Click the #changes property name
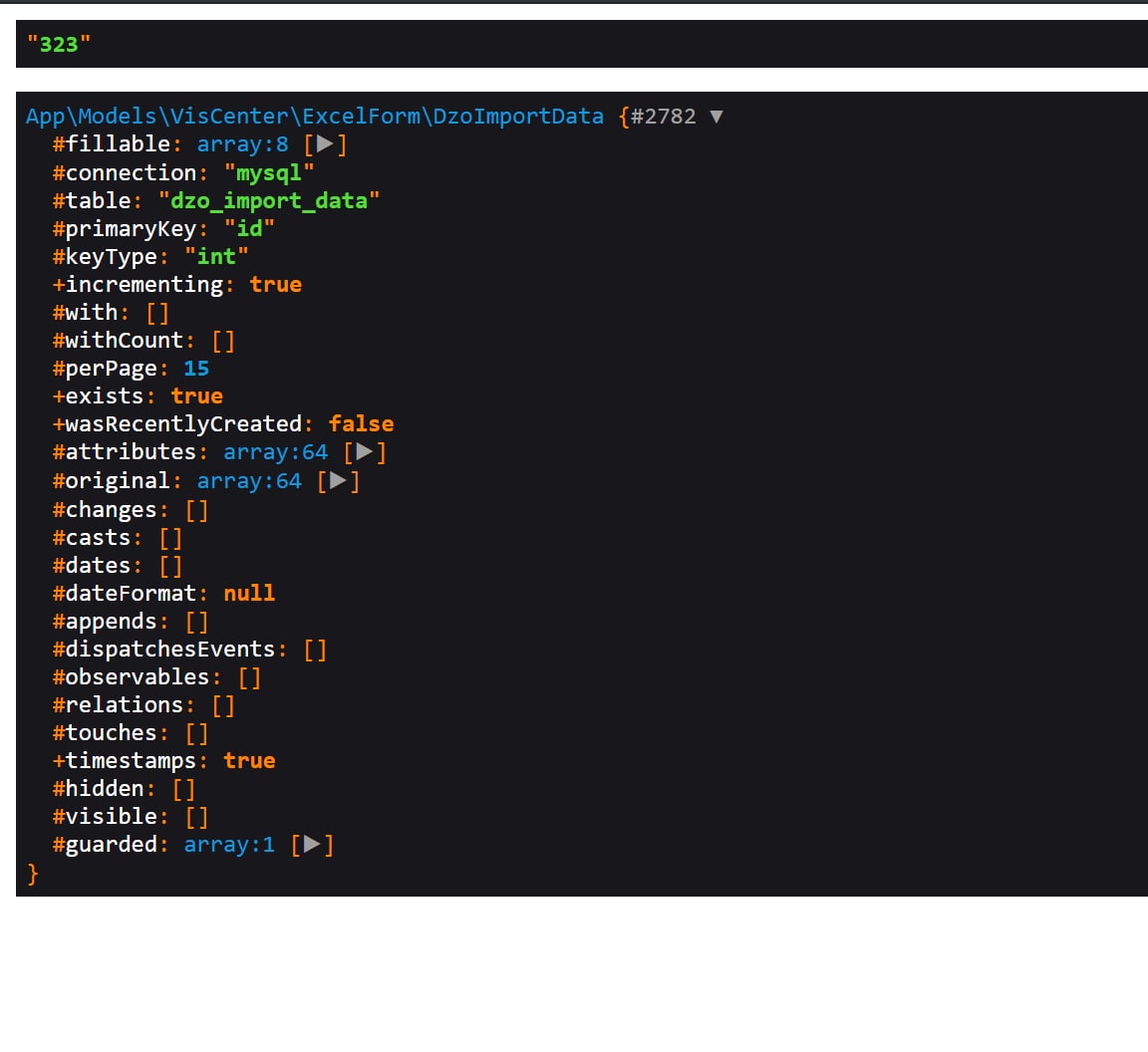The height and width of the screenshot is (1052, 1148). tap(105, 509)
